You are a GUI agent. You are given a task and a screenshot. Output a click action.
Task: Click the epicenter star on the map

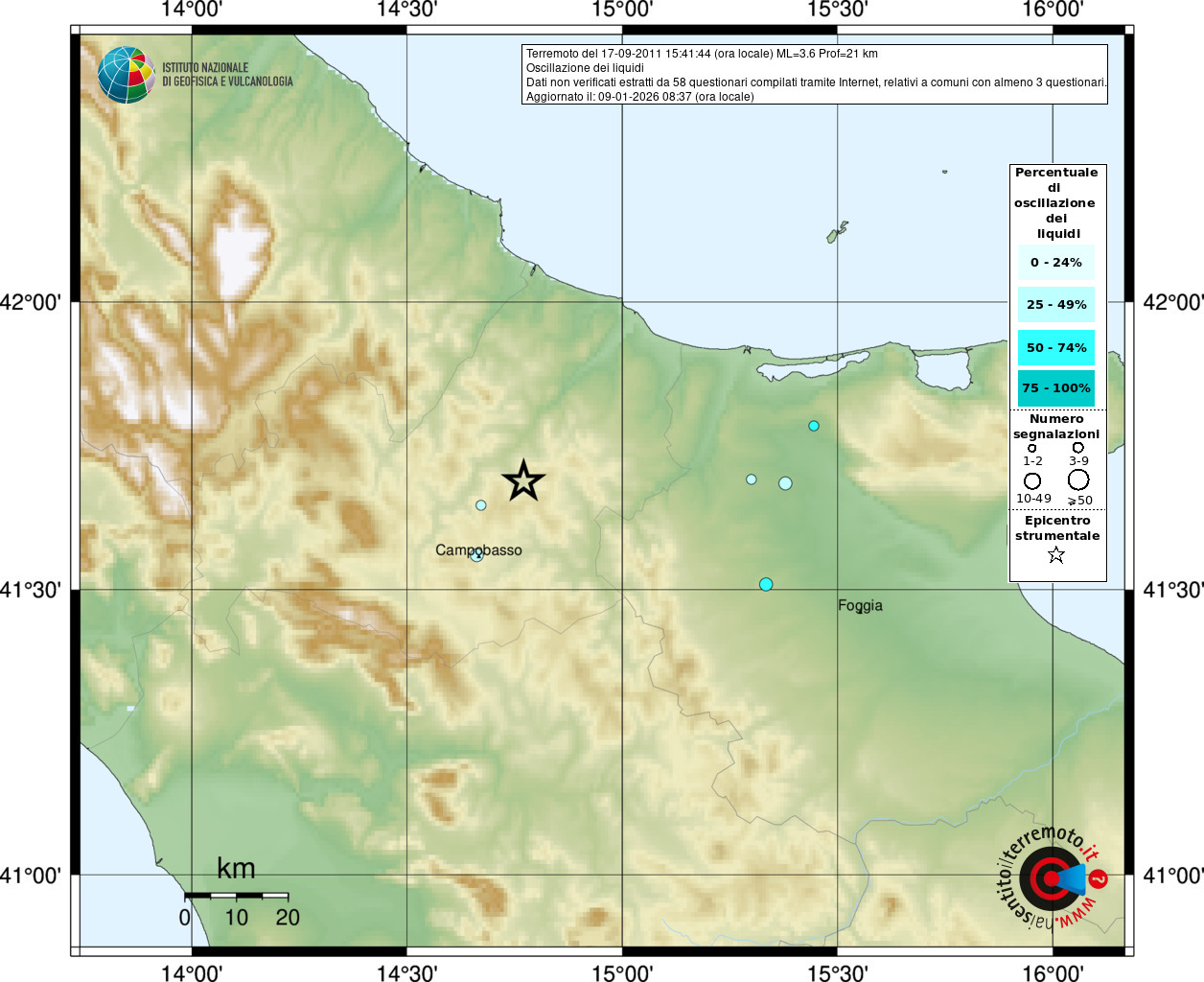point(523,480)
